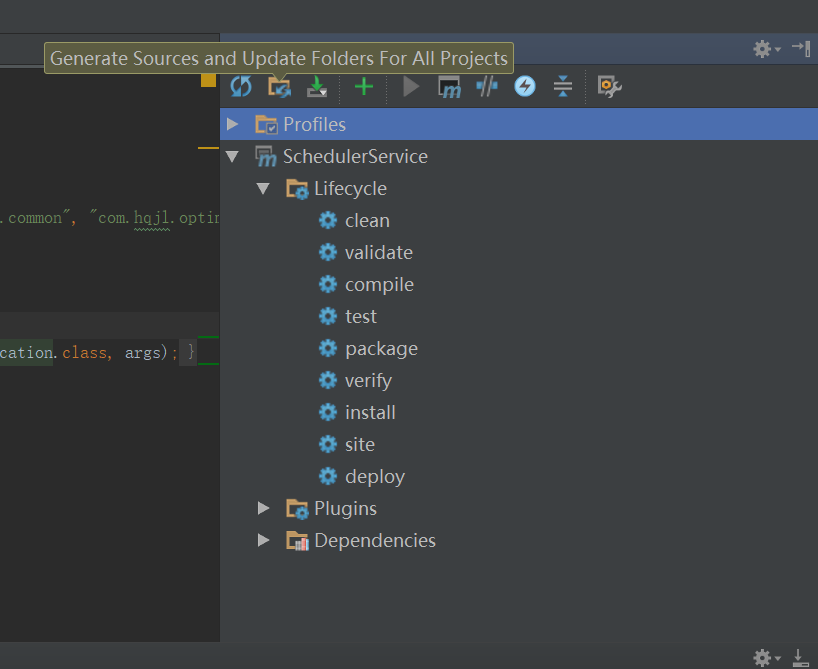Select the site lifecycle goal
Screen dimensions: 818x669
(x=519, y=445)
